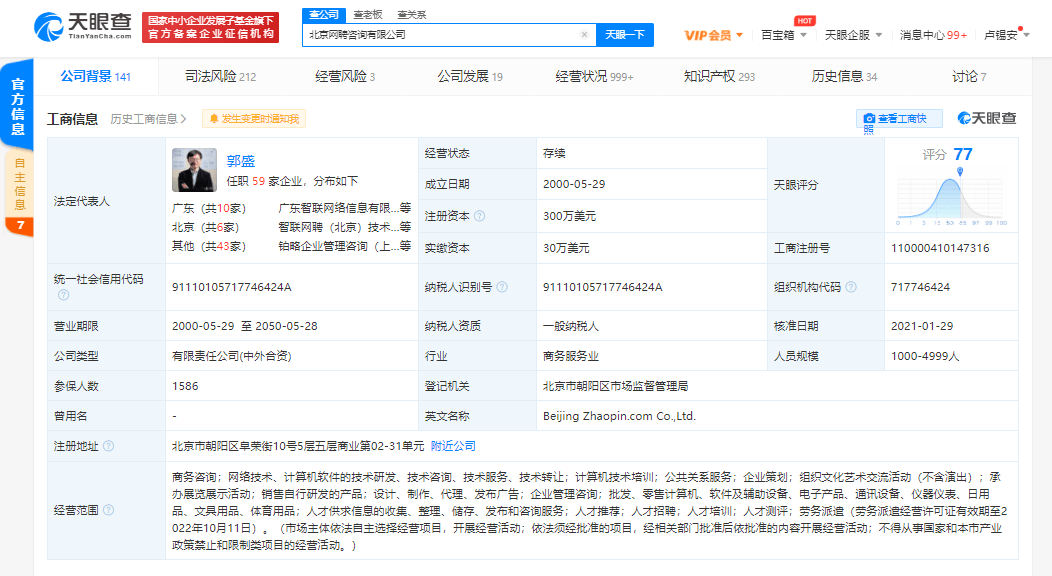Open the 司法风险 212 tab

[x=221, y=76]
